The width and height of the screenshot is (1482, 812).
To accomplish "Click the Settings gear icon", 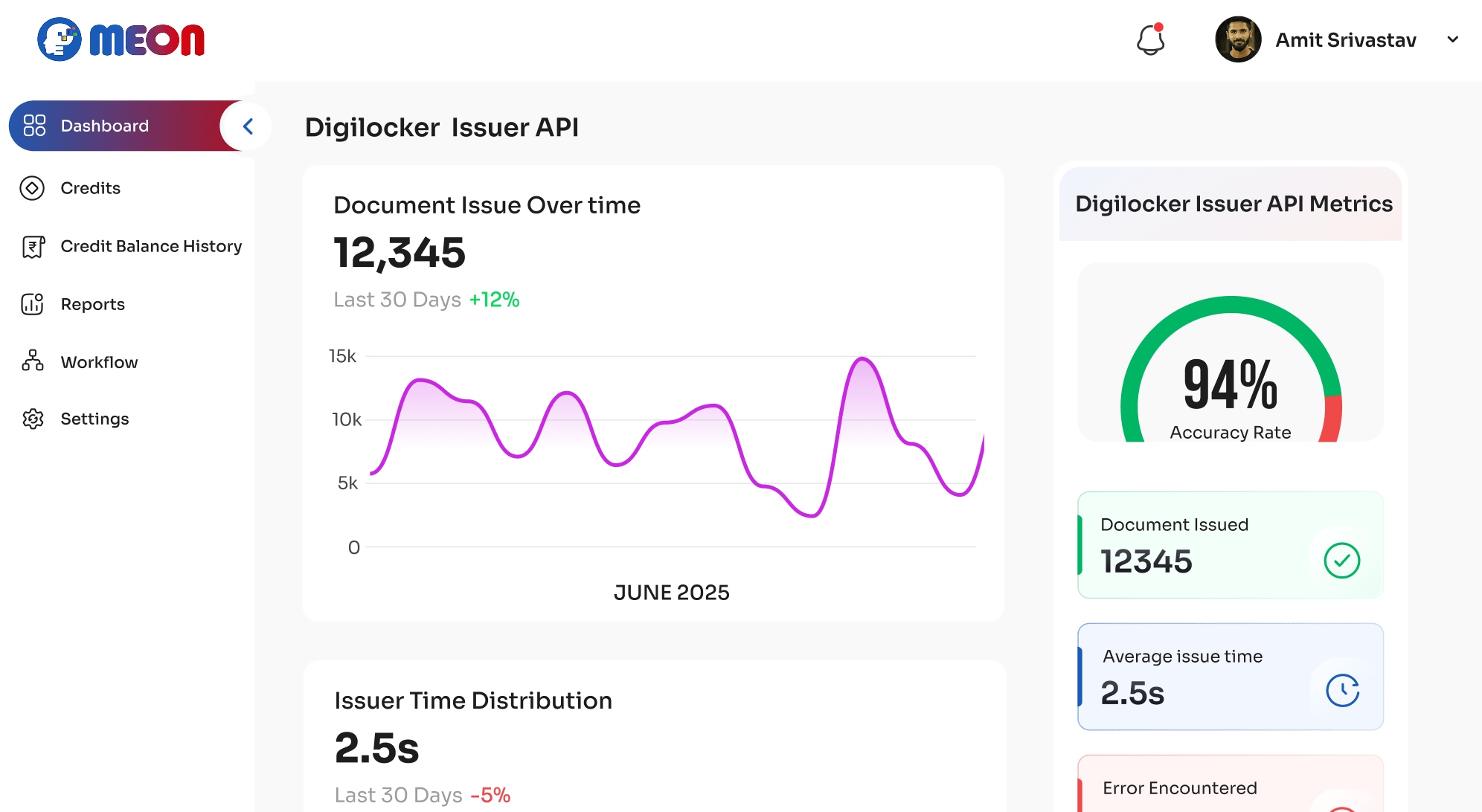I will (x=33, y=419).
